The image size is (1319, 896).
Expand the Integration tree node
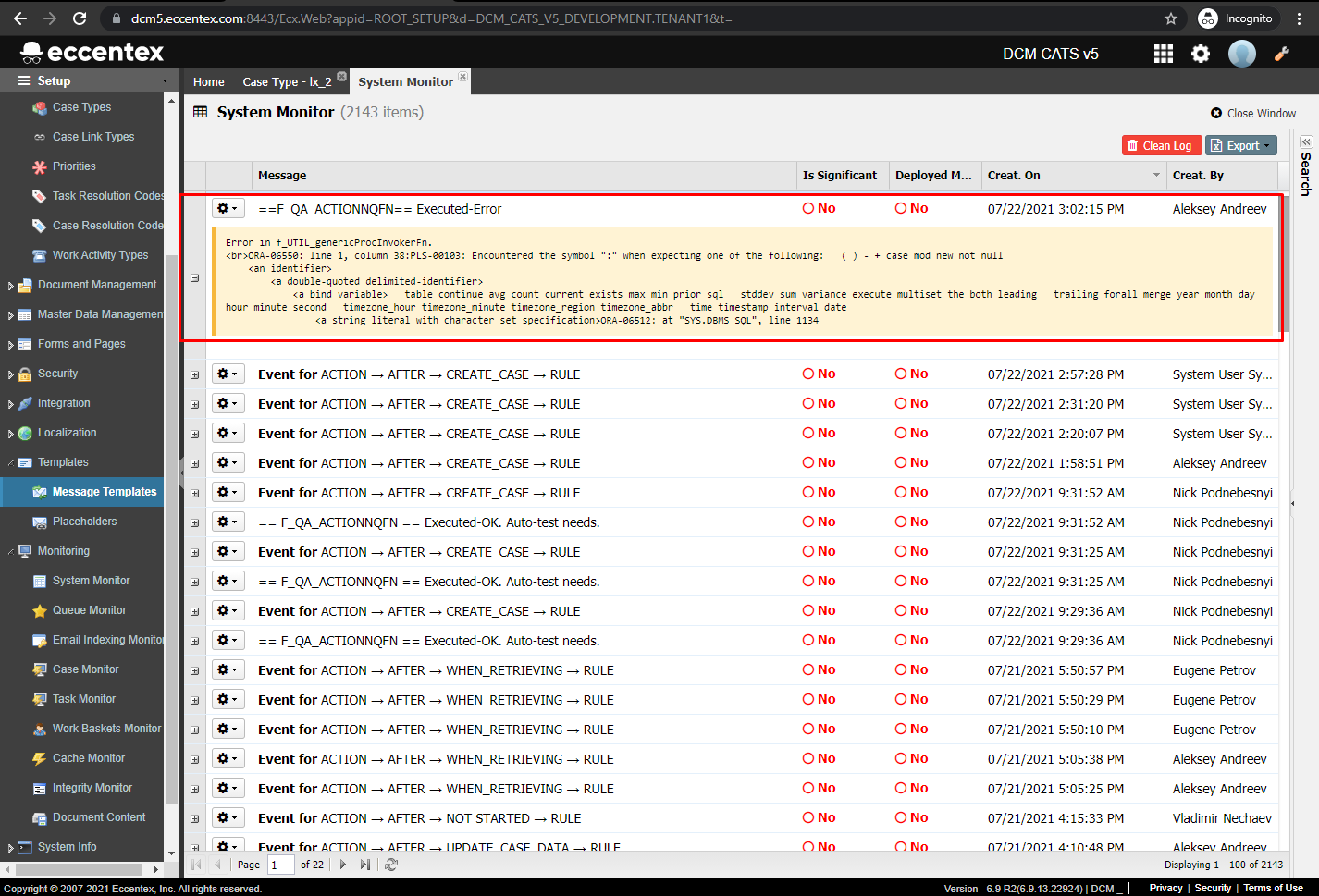tap(10, 404)
